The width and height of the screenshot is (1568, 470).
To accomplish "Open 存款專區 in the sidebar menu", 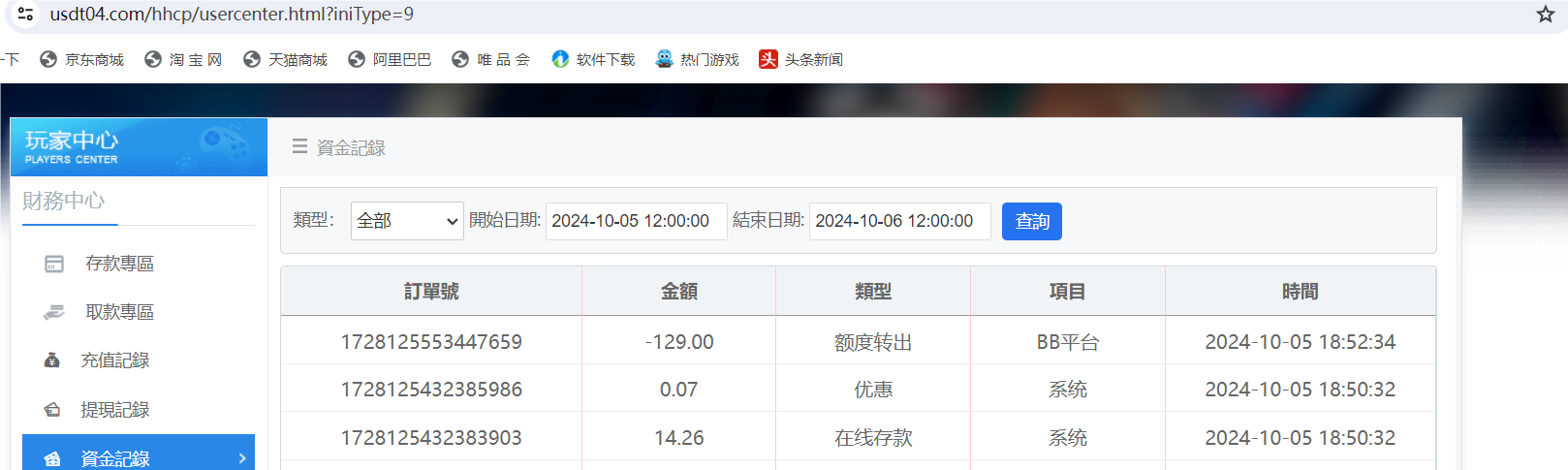I will pyautogui.click(x=119, y=264).
